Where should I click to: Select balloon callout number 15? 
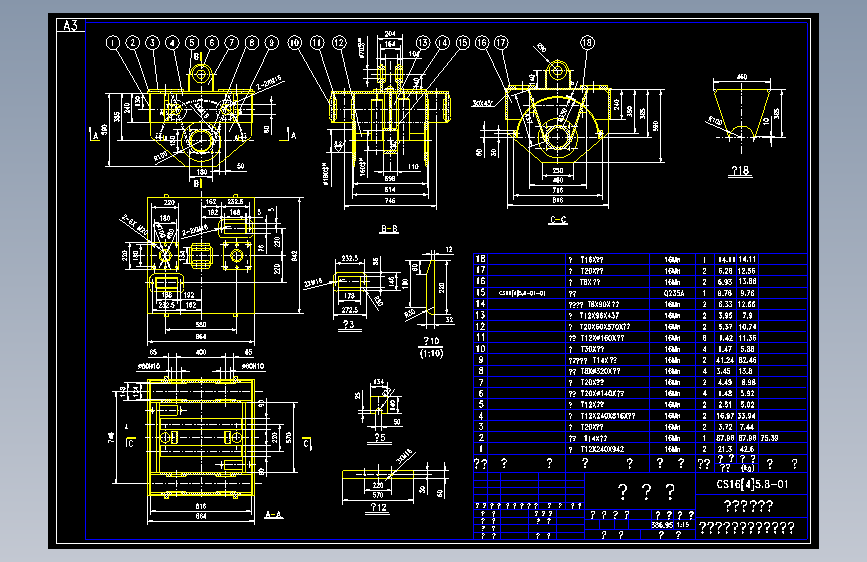(x=462, y=43)
